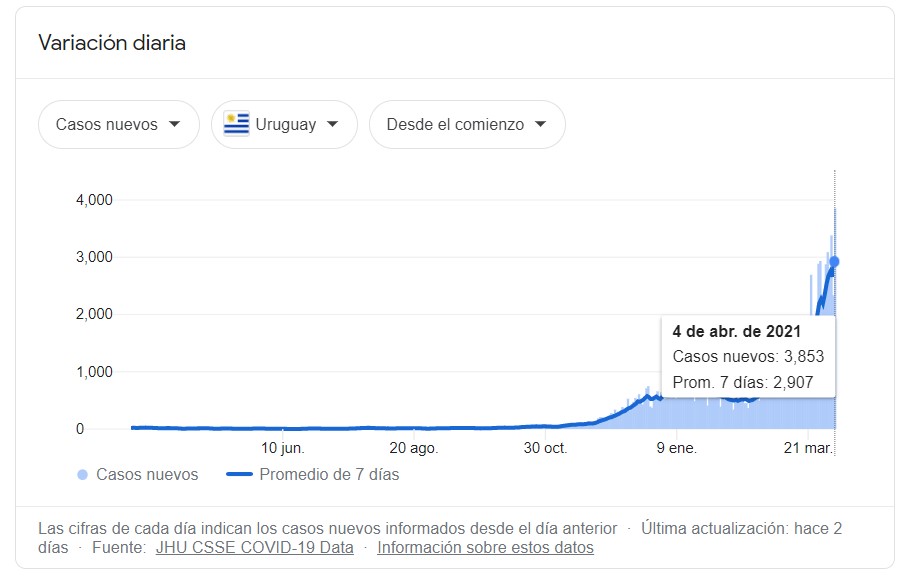908x579 pixels.
Task: Click the 10 jun. axis label
Action: point(283,448)
